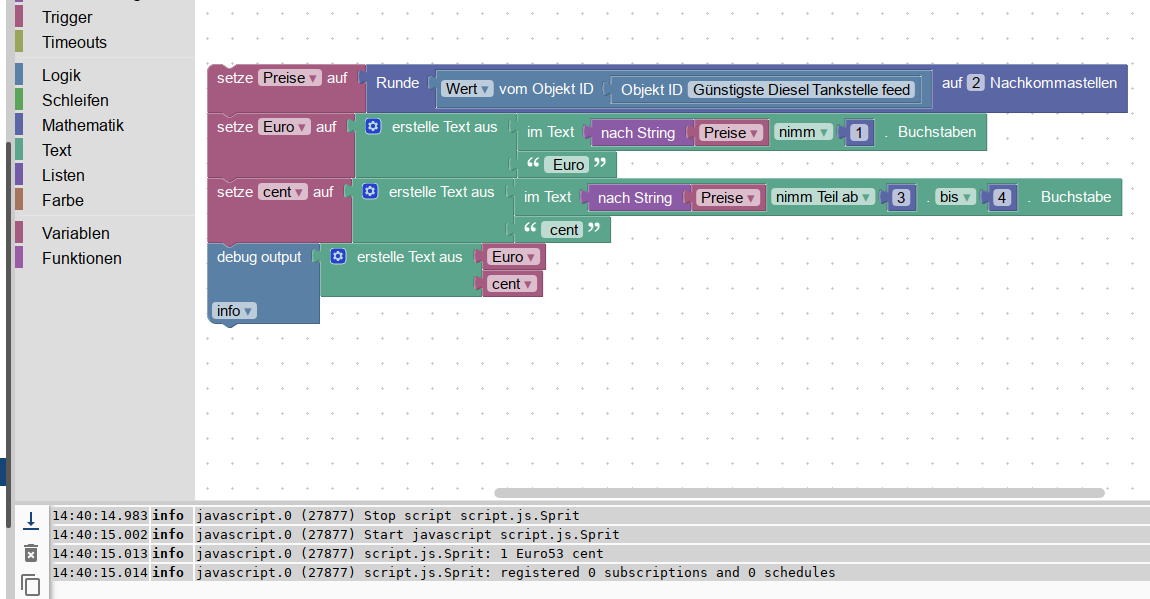
Task: Edit the ' Euro' text literal
Action: pyautogui.click(x=568, y=165)
